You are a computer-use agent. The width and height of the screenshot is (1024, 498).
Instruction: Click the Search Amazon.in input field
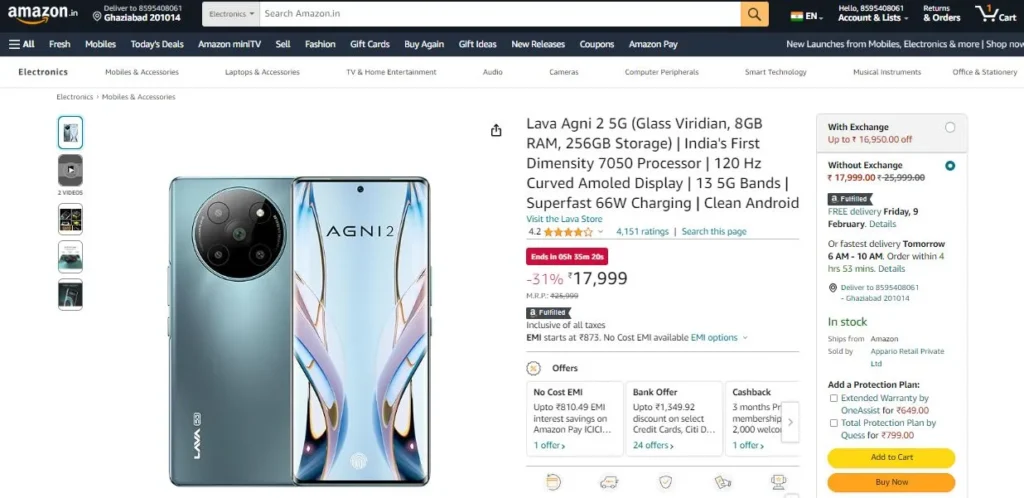500,14
